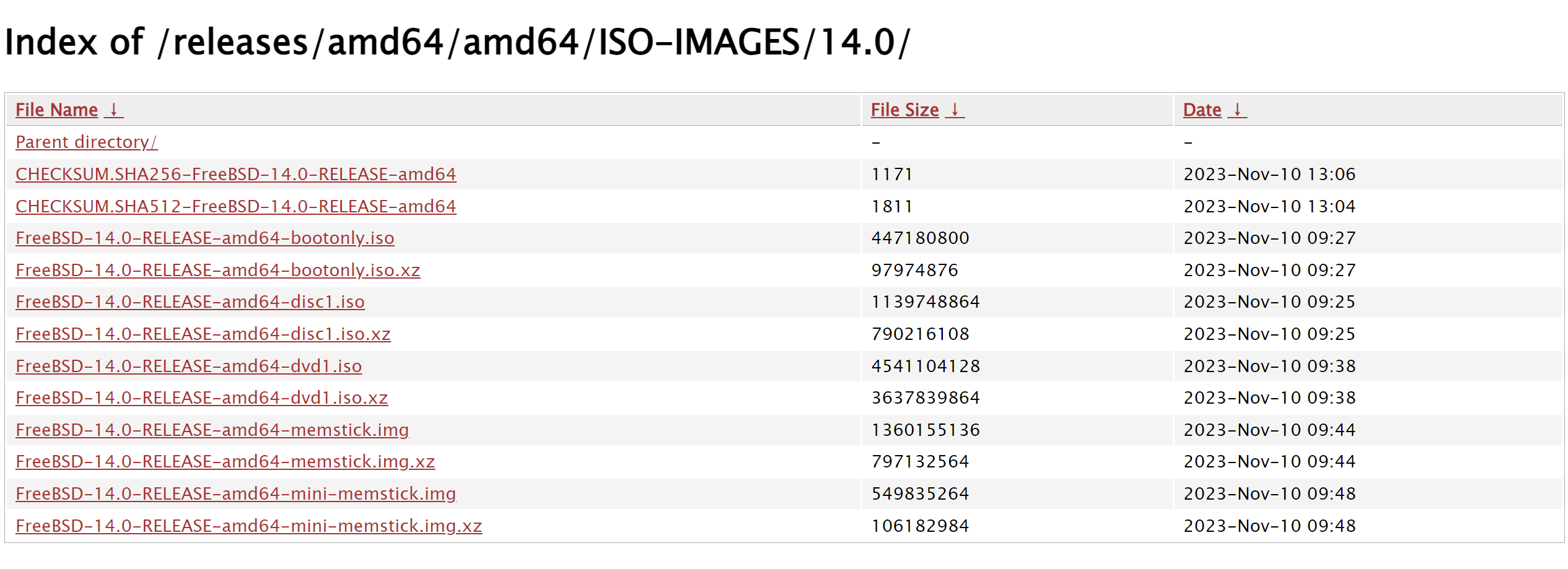
Task: Download FreeBSD-14.0-RELEASE-amd64-dvd1.iso.xz
Action: (202, 397)
